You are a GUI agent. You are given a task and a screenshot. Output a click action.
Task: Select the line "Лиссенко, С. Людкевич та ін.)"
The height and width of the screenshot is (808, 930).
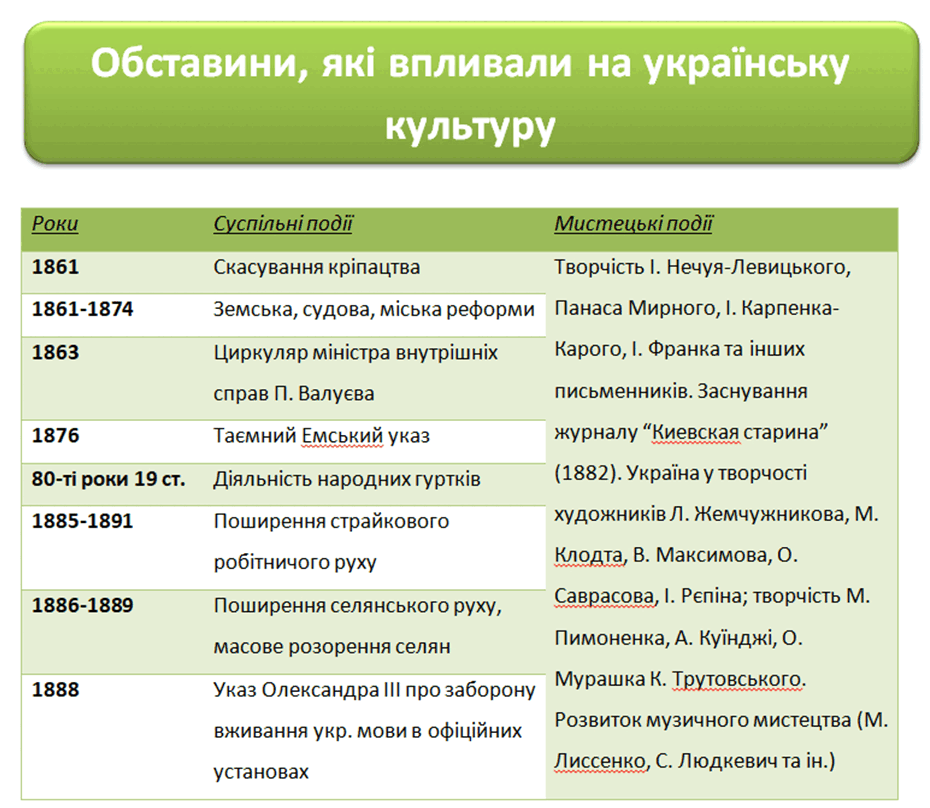[695, 761]
